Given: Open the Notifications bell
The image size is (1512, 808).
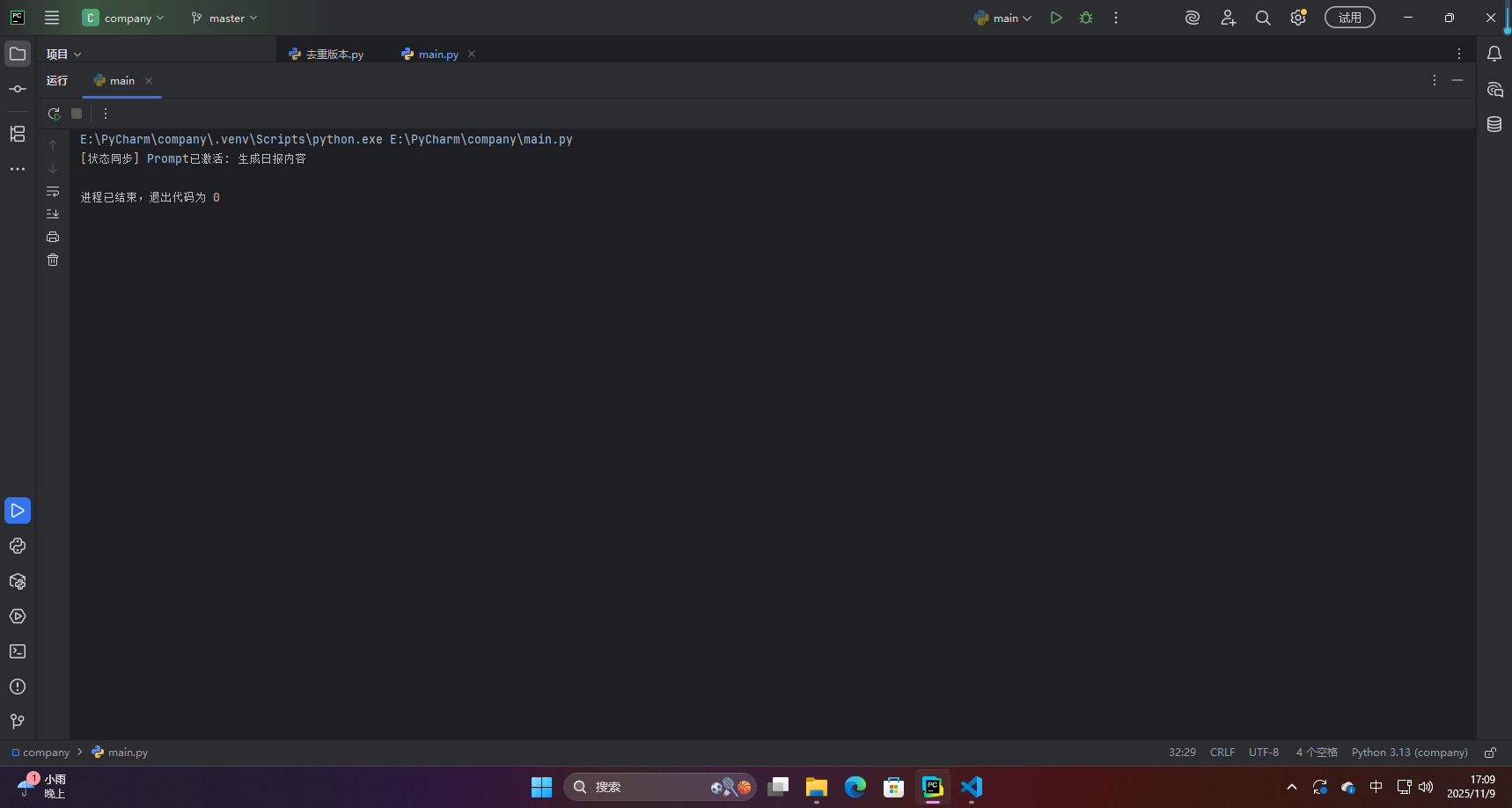Looking at the screenshot, I should 1494,54.
